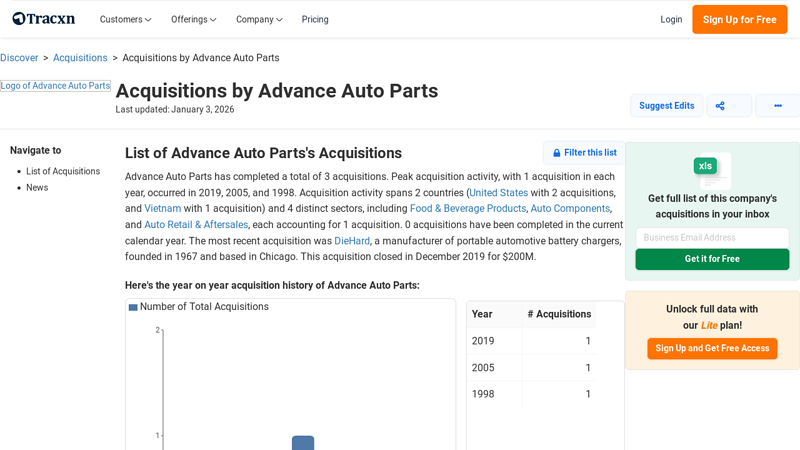The width and height of the screenshot is (800, 450).
Task: Go to Acquisitions breadcrumb
Action: pyautogui.click(x=80, y=58)
